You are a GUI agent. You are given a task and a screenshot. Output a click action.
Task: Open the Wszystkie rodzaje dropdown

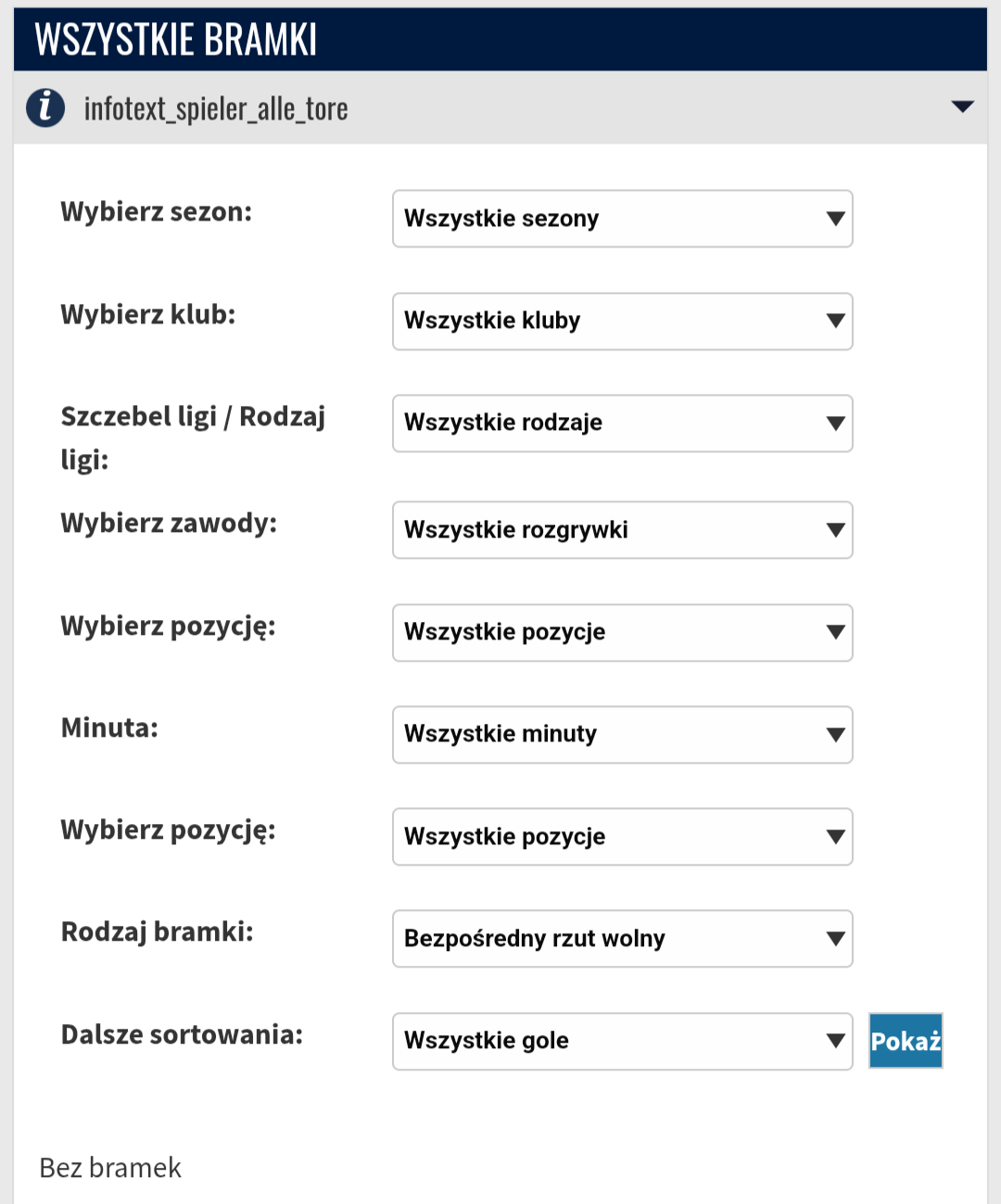tap(621, 424)
